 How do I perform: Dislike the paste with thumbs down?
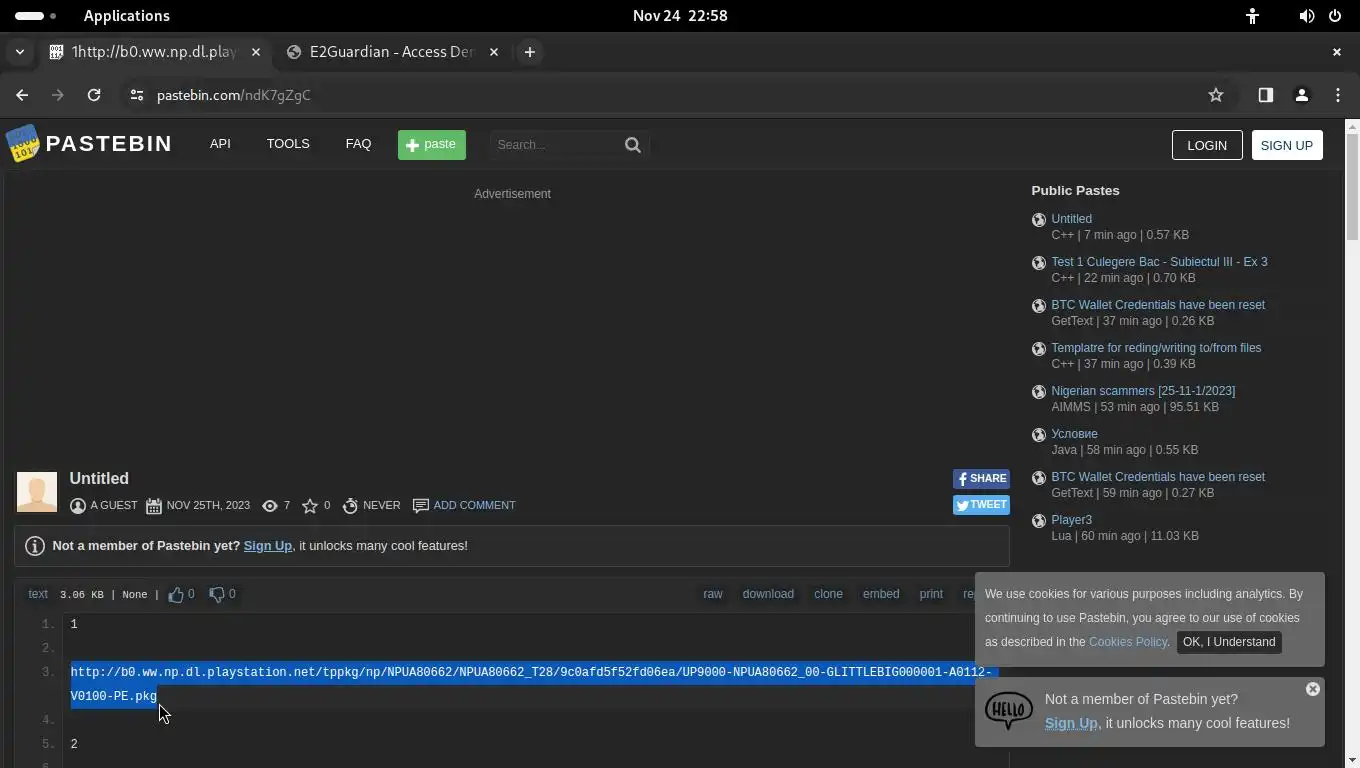tap(216, 594)
